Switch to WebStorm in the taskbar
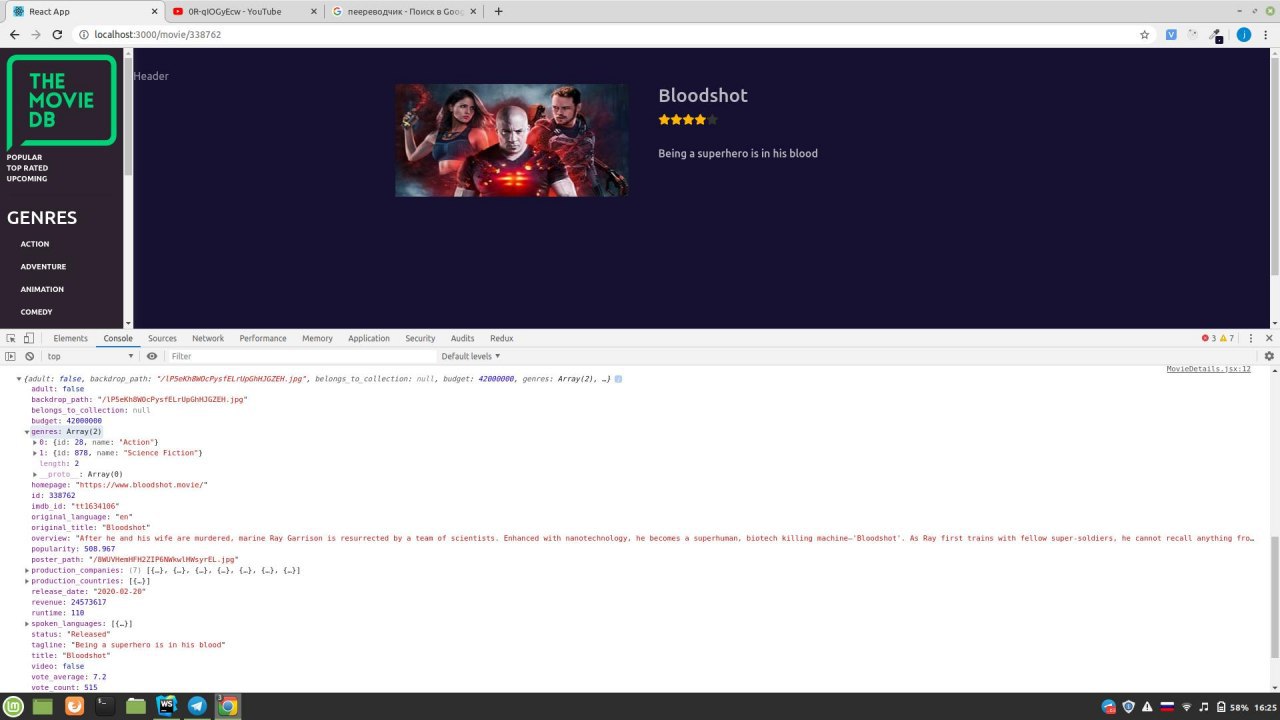Screen dimensions: 1280x720 click(166, 706)
